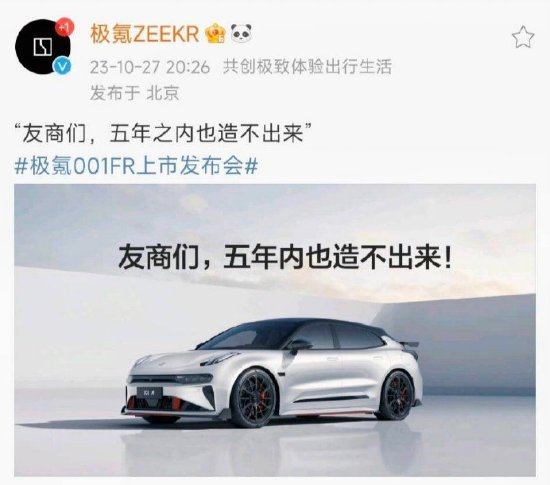This screenshot has width=550, height=485.
Task: Open hashtag #极氪001FR上市发布会#
Action: click(136, 166)
